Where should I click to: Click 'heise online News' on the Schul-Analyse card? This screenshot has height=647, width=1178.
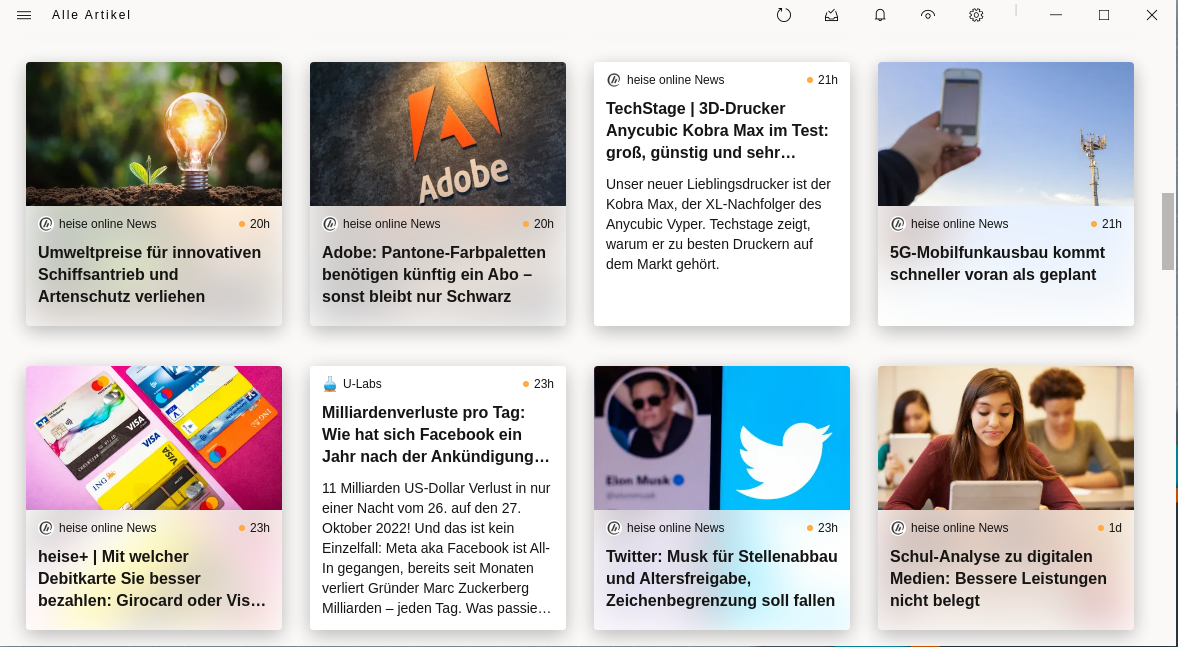[960, 528]
